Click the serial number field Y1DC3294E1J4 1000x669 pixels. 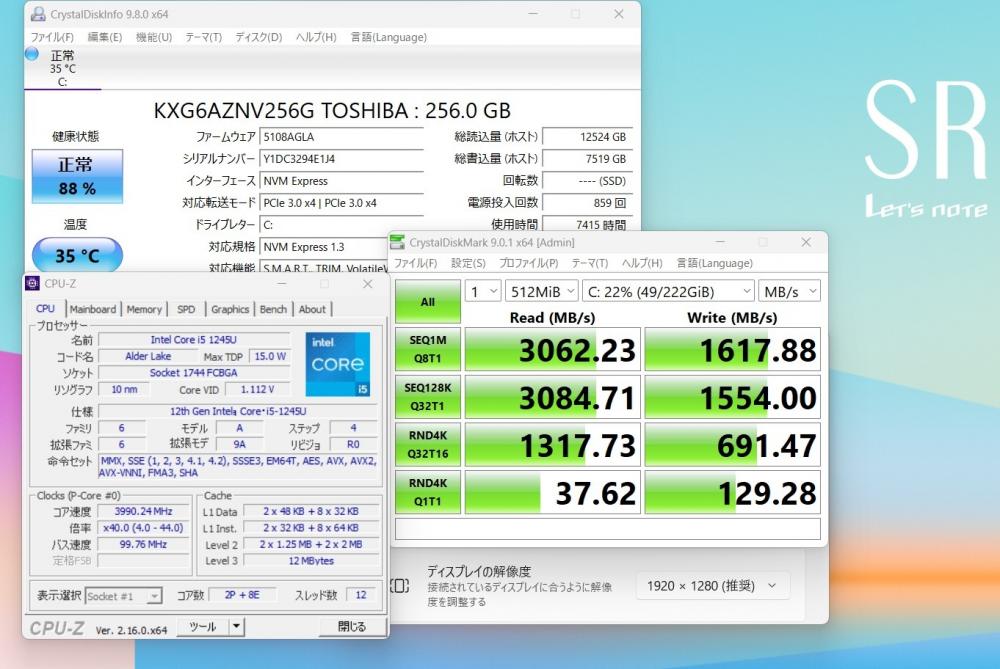pyautogui.click(x=342, y=159)
